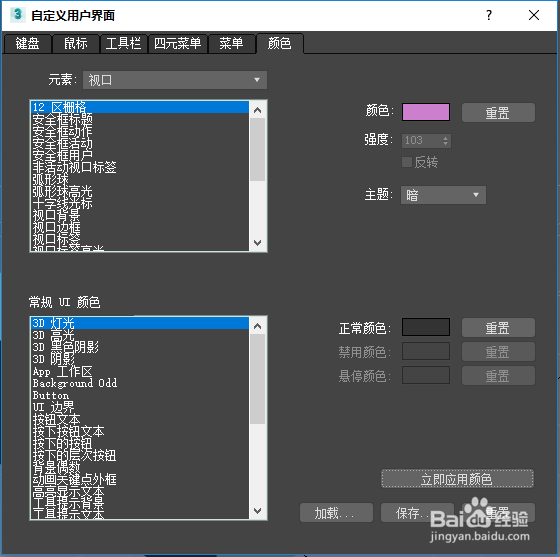Viewport: 560px width, 557px height.
Task: Select 12 区栅格 in the elements list
Action: tap(140, 107)
